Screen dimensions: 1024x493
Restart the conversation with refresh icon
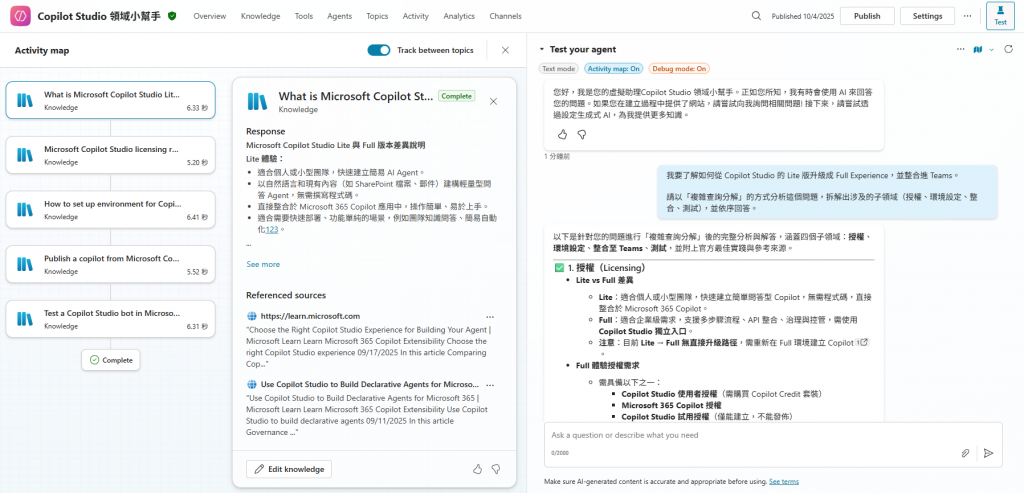coord(1008,49)
